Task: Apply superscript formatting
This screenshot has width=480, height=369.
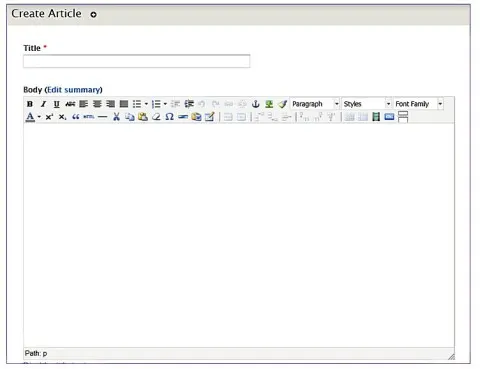Action: [x=49, y=117]
